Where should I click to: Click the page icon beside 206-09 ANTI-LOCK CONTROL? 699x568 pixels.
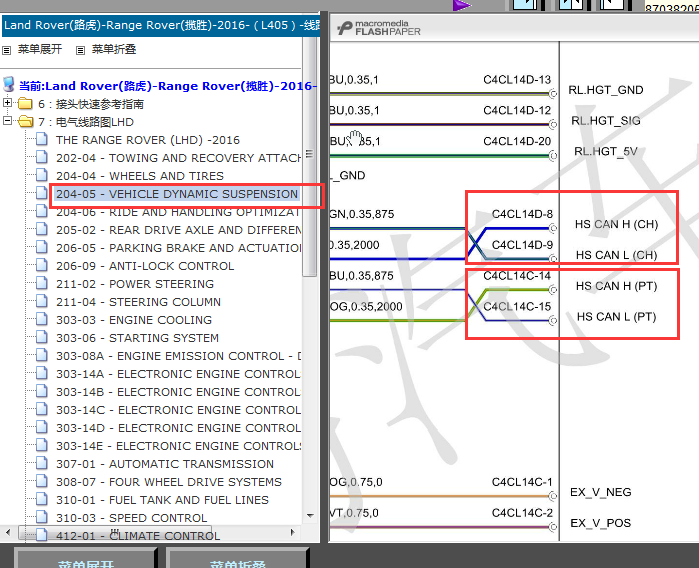(42, 265)
